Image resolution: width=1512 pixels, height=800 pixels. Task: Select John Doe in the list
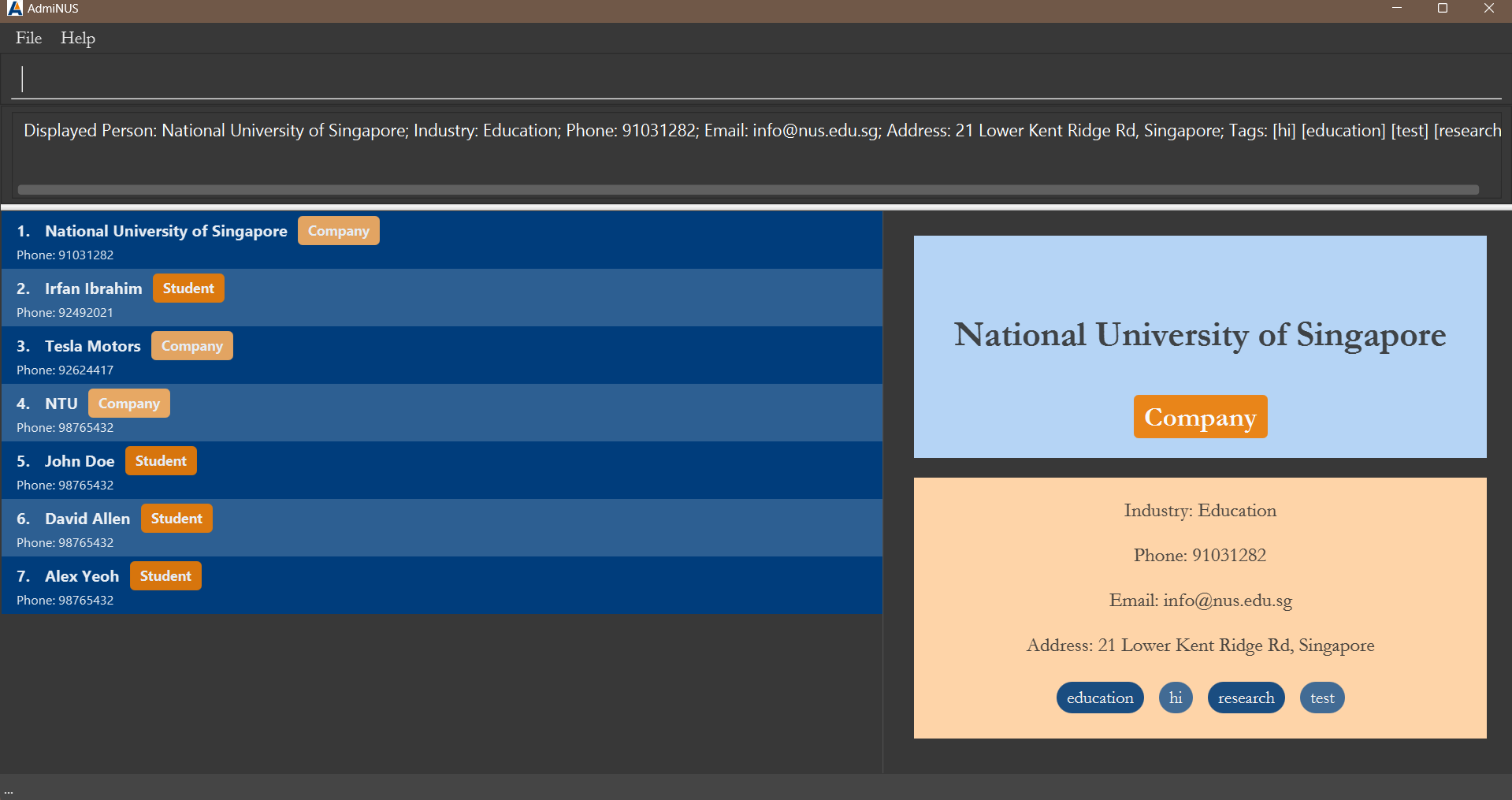click(x=441, y=471)
